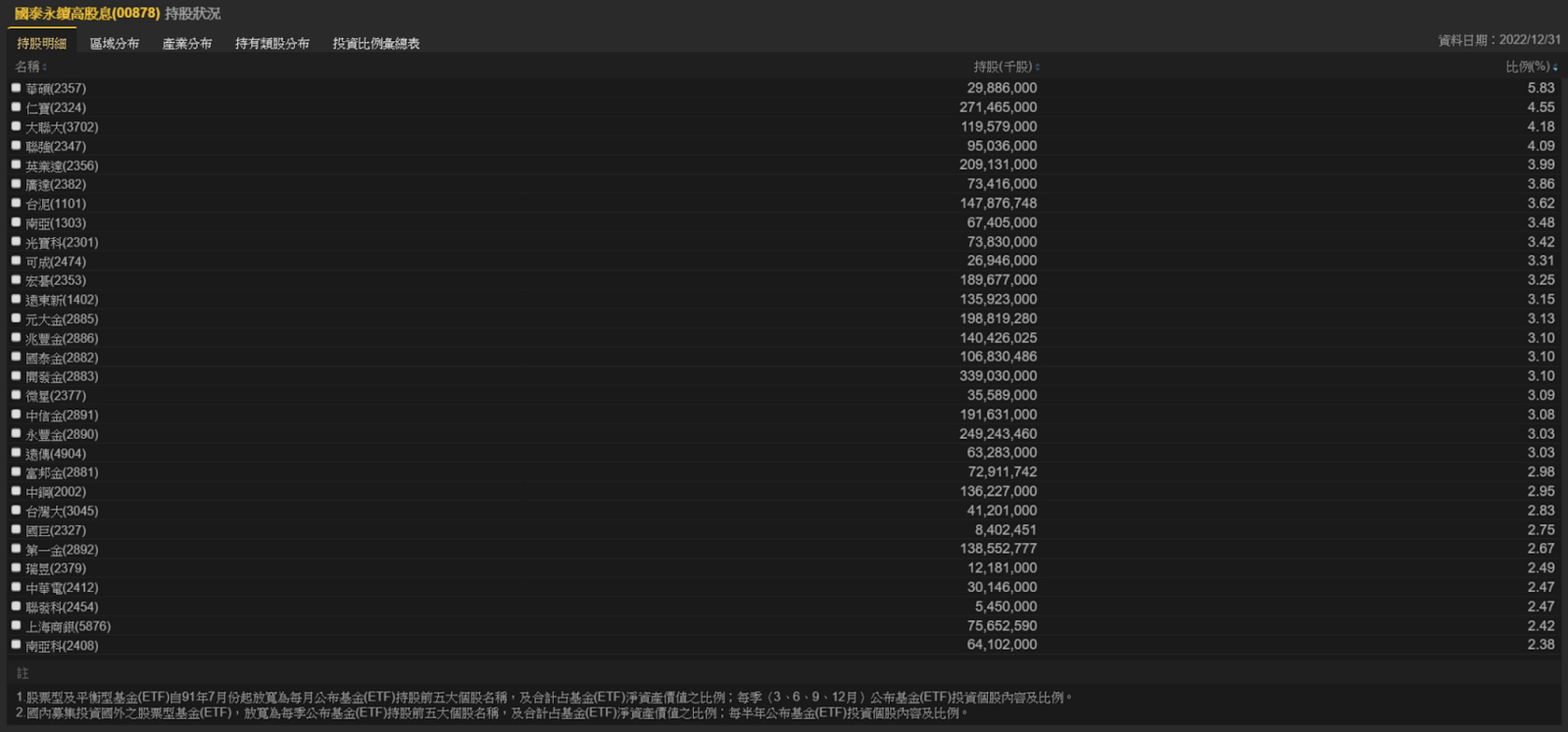The image size is (1568, 732).
Task: Sort the table by 名稱 column
Action: click(30, 67)
